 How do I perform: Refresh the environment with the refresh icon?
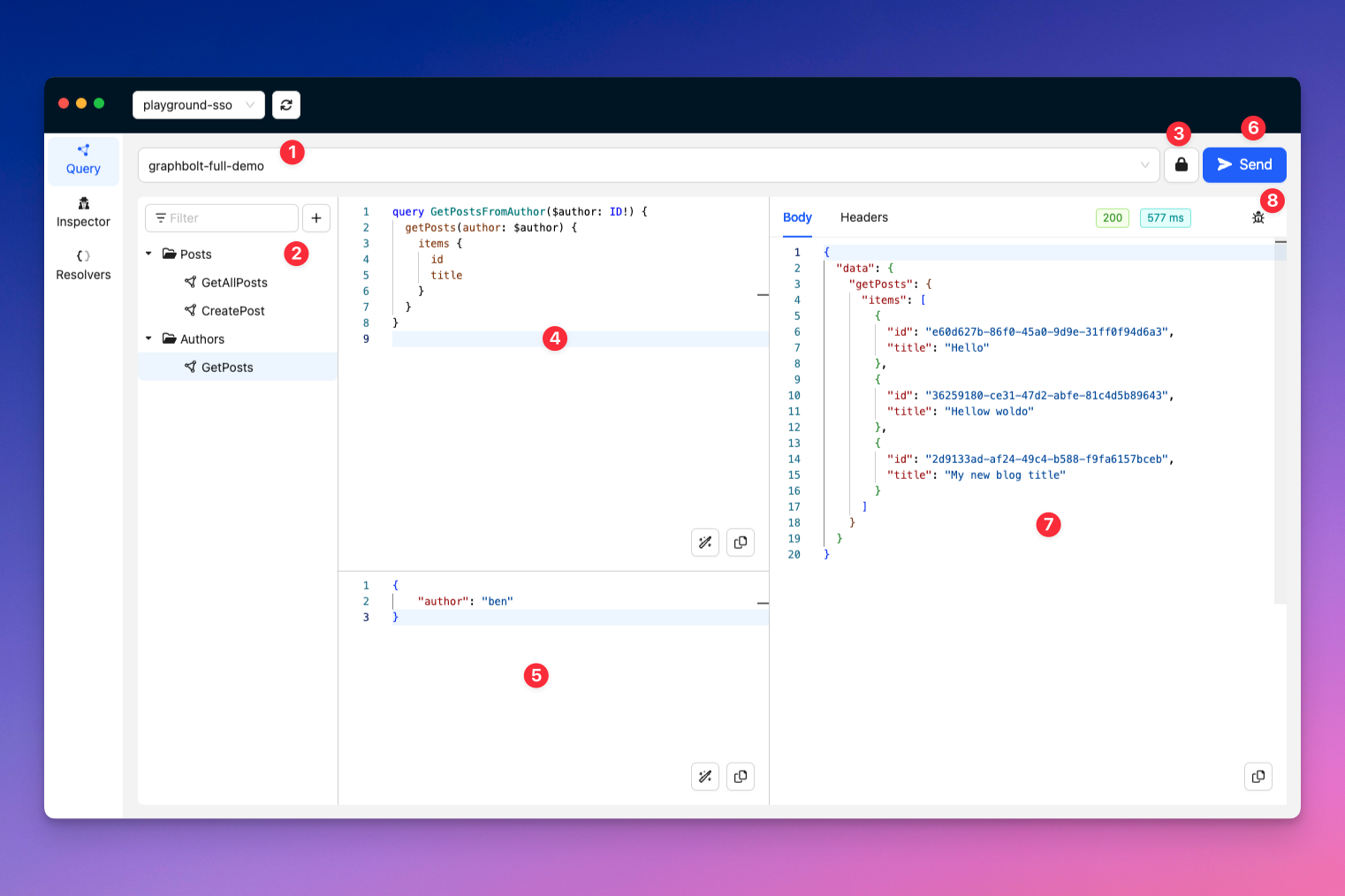tap(285, 104)
